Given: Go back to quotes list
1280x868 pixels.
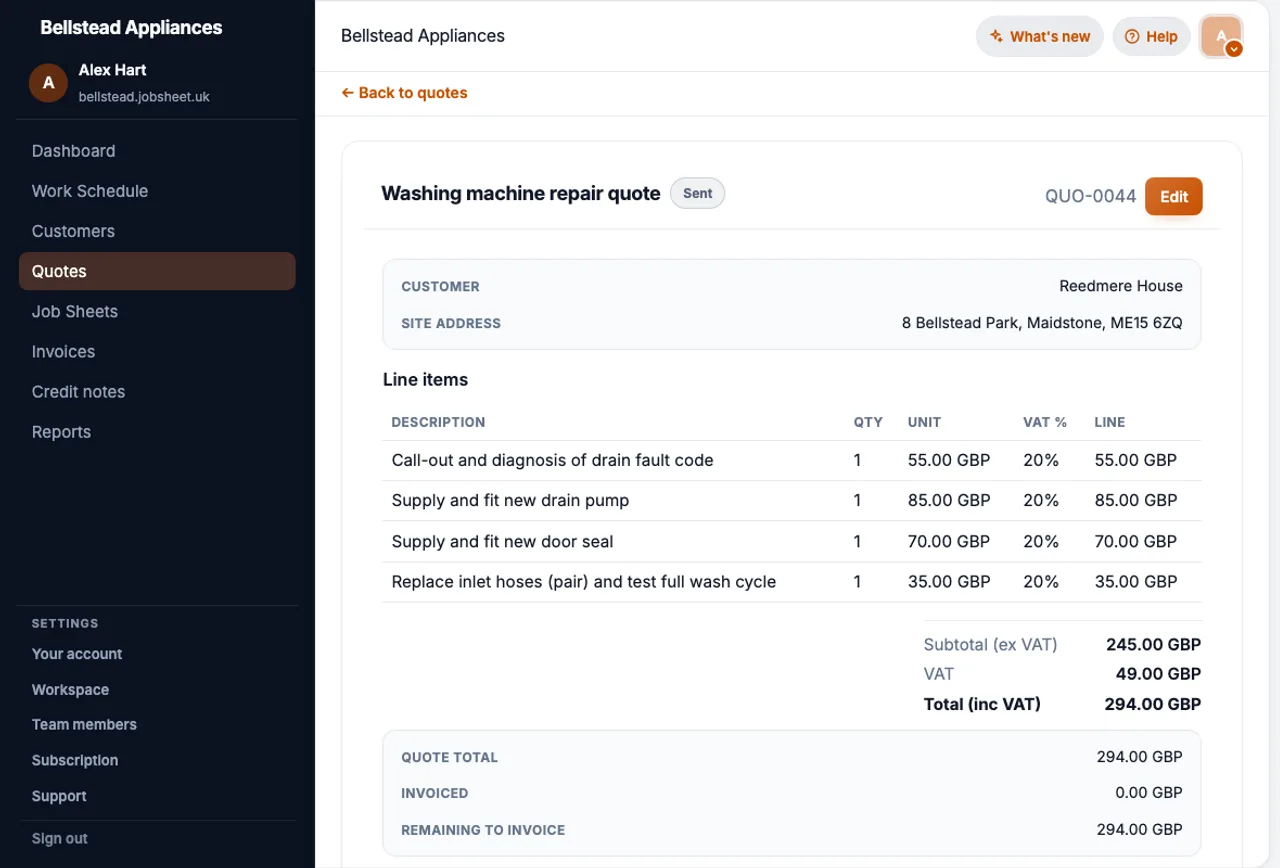Looking at the screenshot, I should (404, 93).
